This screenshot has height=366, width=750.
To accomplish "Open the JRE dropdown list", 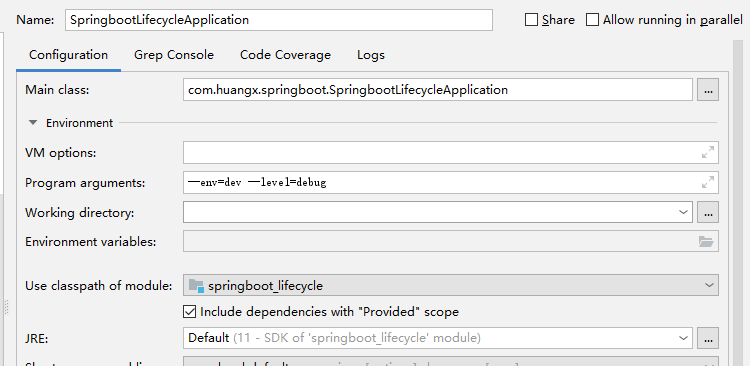I will (x=684, y=338).
